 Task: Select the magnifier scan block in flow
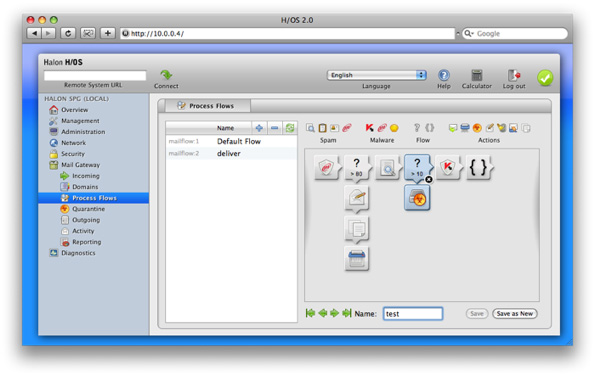point(388,167)
